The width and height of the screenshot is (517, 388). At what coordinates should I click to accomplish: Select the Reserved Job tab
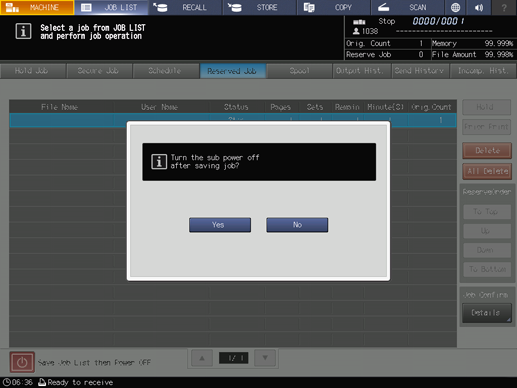[x=232, y=71]
